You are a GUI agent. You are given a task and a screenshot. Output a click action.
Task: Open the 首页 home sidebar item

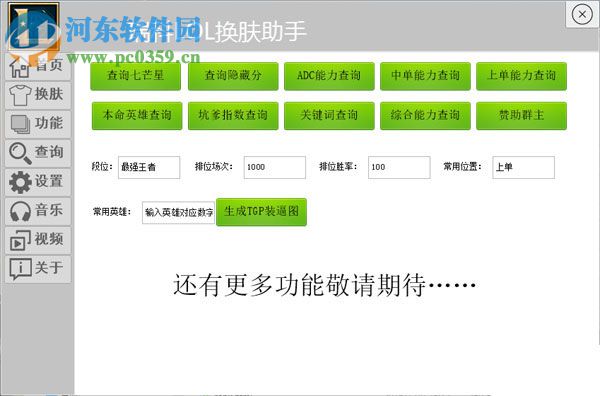pyautogui.click(x=38, y=66)
